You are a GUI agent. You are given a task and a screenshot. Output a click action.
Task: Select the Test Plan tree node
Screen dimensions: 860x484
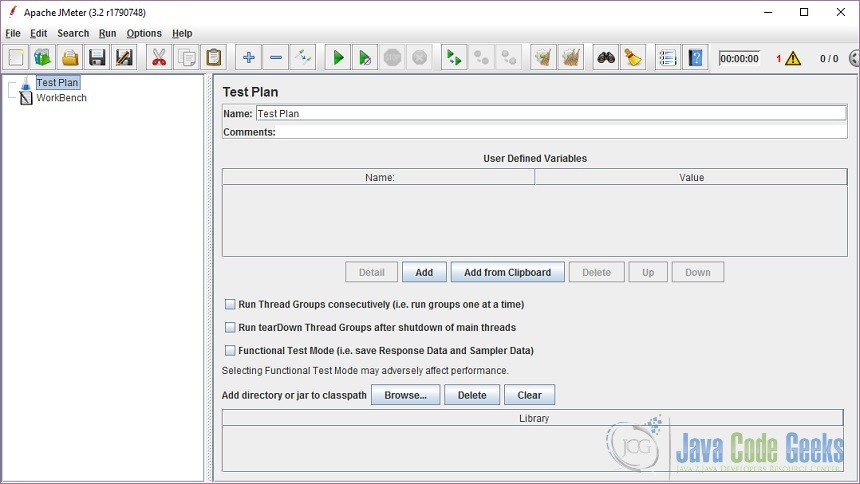coord(57,82)
